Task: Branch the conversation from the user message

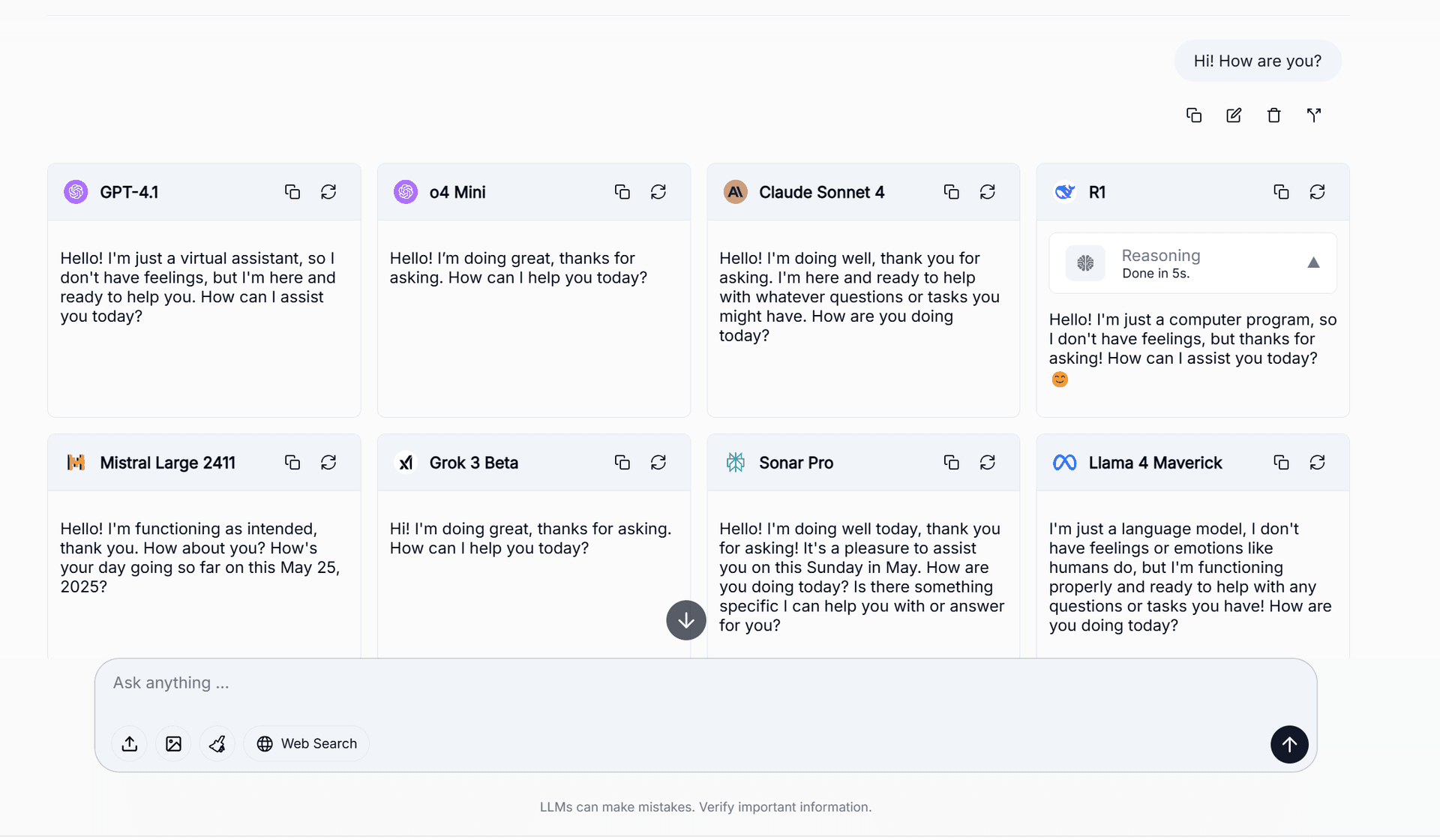Action: [1315, 115]
